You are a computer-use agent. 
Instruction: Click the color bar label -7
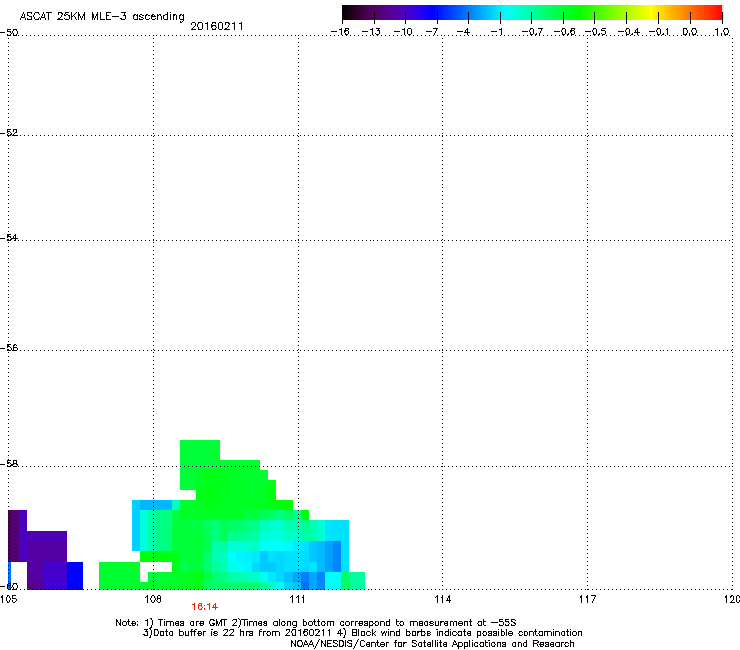[x=432, y=32]
